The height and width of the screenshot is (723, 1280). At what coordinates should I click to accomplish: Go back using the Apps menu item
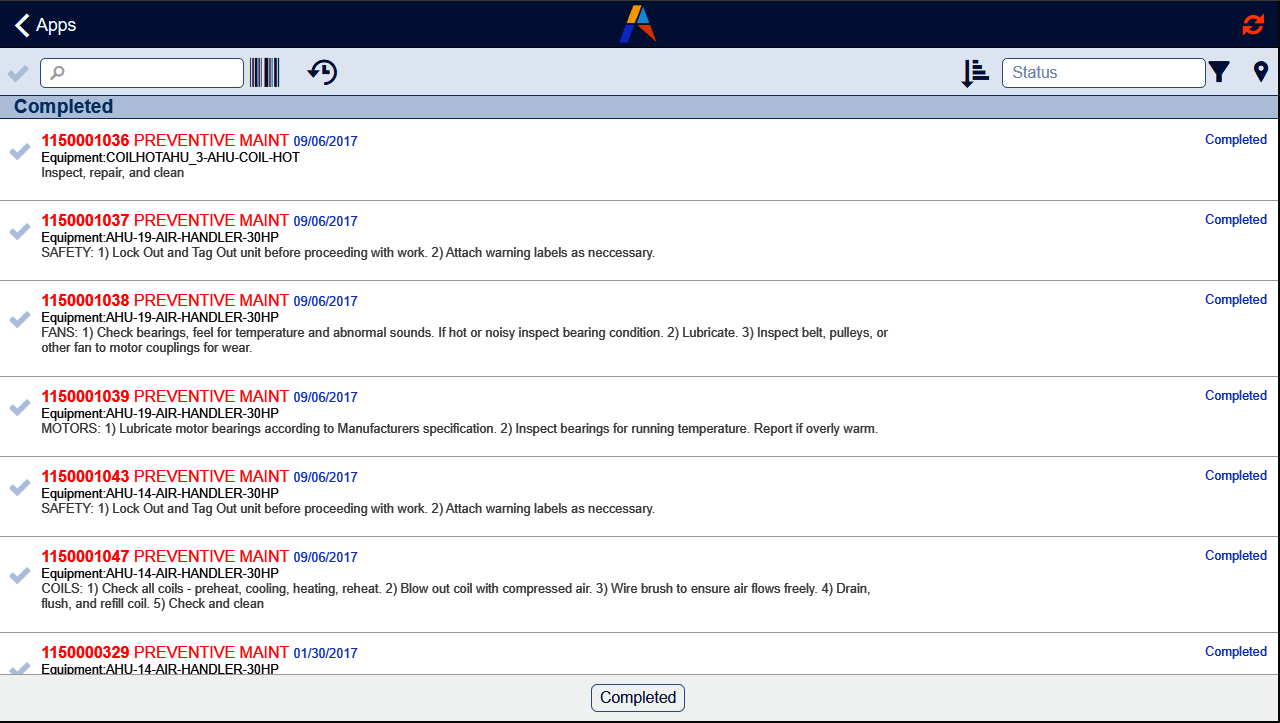pos(55,24)
